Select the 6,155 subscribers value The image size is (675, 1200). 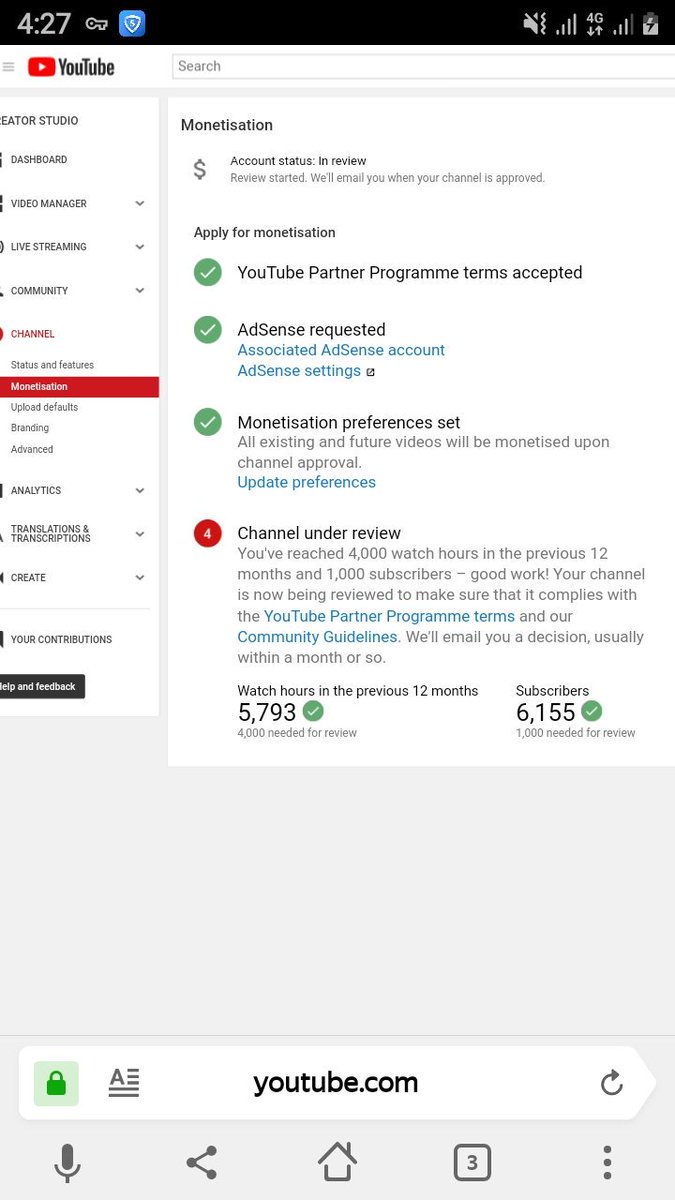click(546, 712)
